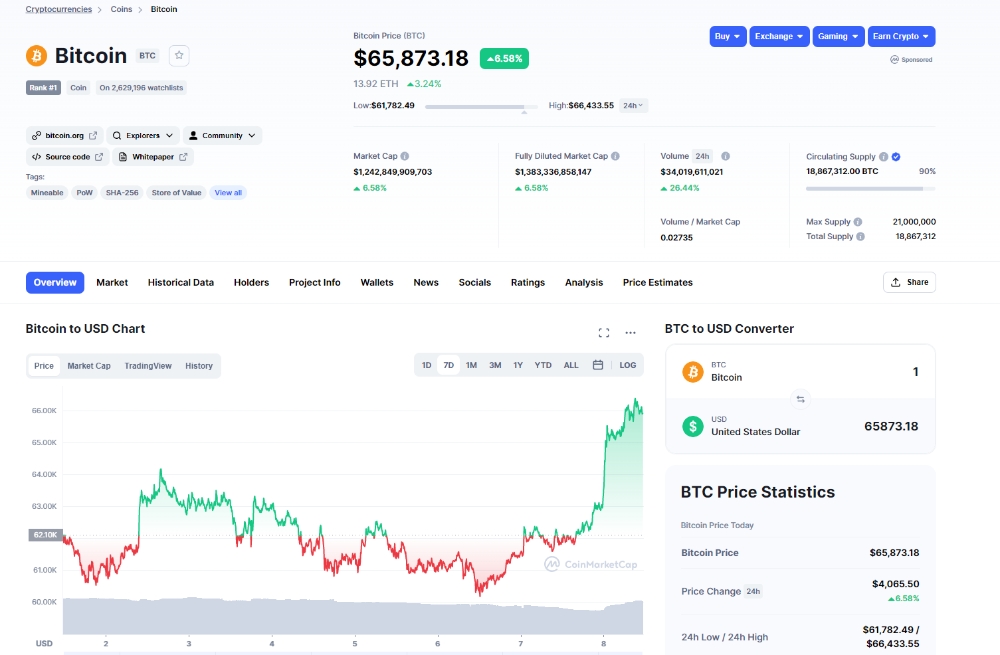Click Market Cap info icon
This screenshot has width=1000, height=655.
[x=405, y=156]
